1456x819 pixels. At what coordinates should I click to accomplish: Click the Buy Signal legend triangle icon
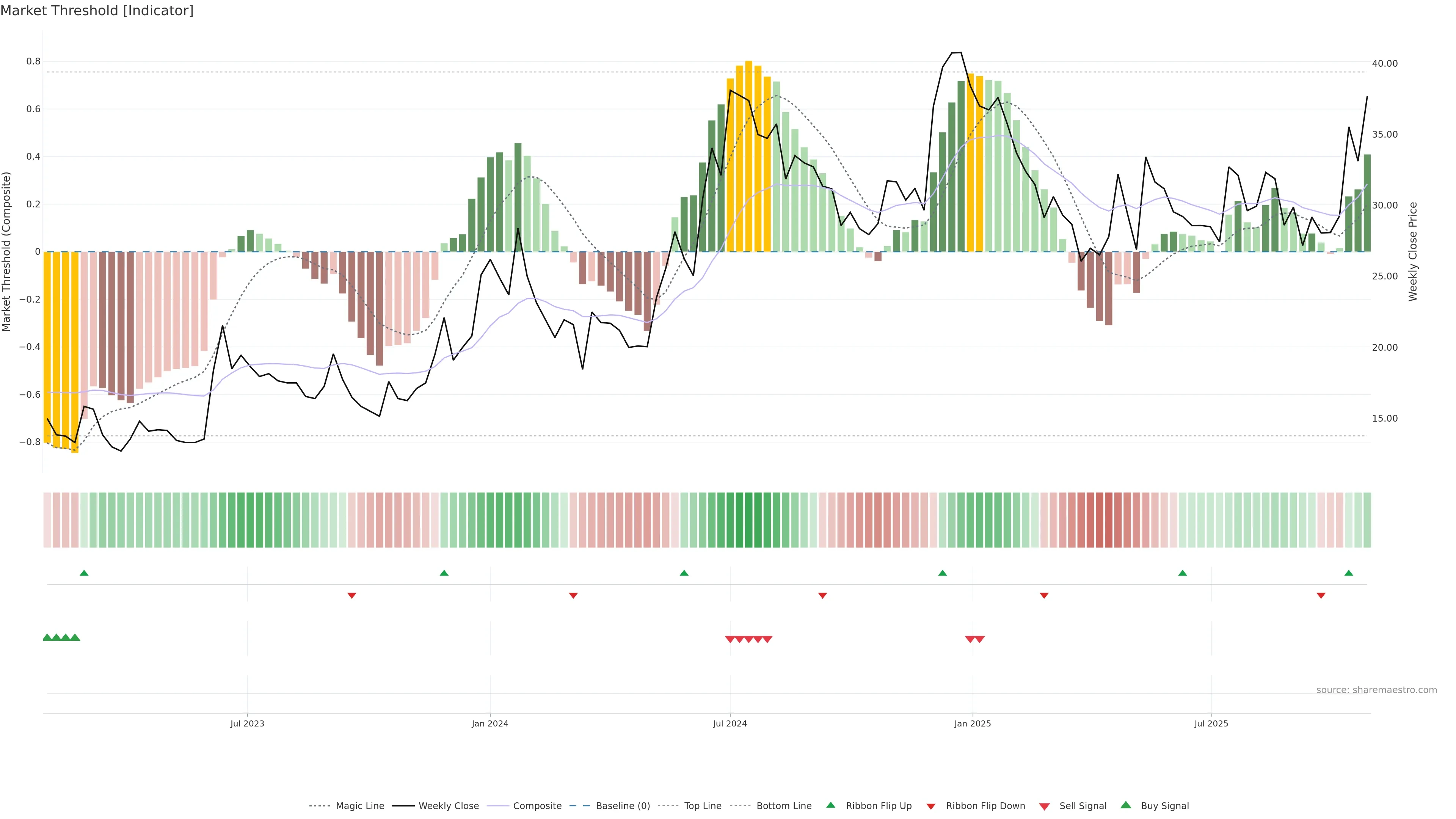pyautogui.click(x=1125, y=805)
